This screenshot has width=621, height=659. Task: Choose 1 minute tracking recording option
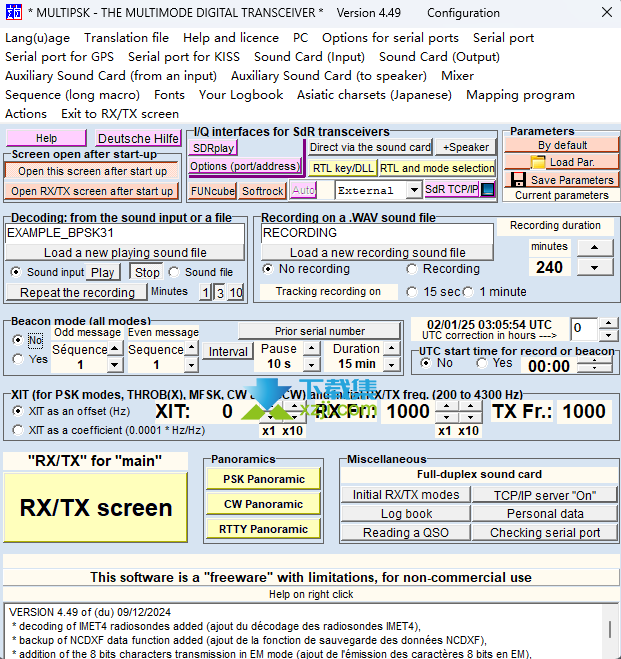tap(468, 292)
